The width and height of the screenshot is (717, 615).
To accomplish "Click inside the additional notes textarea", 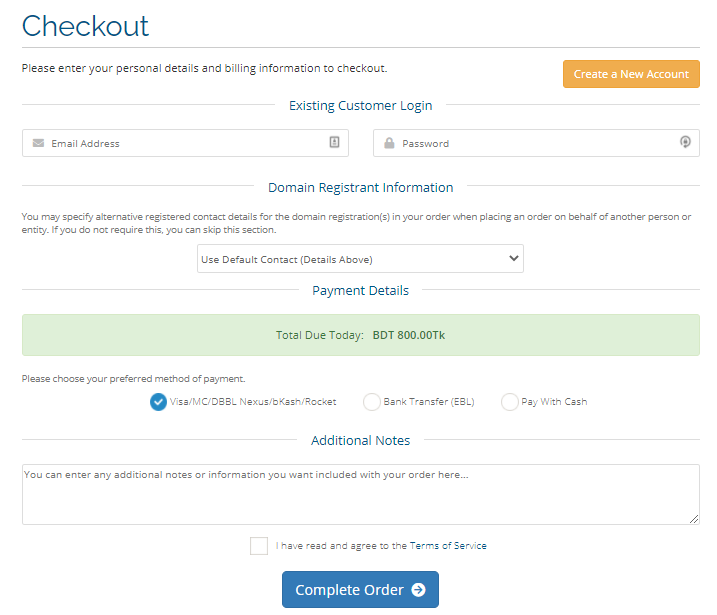I will click(x=361, y=494).
